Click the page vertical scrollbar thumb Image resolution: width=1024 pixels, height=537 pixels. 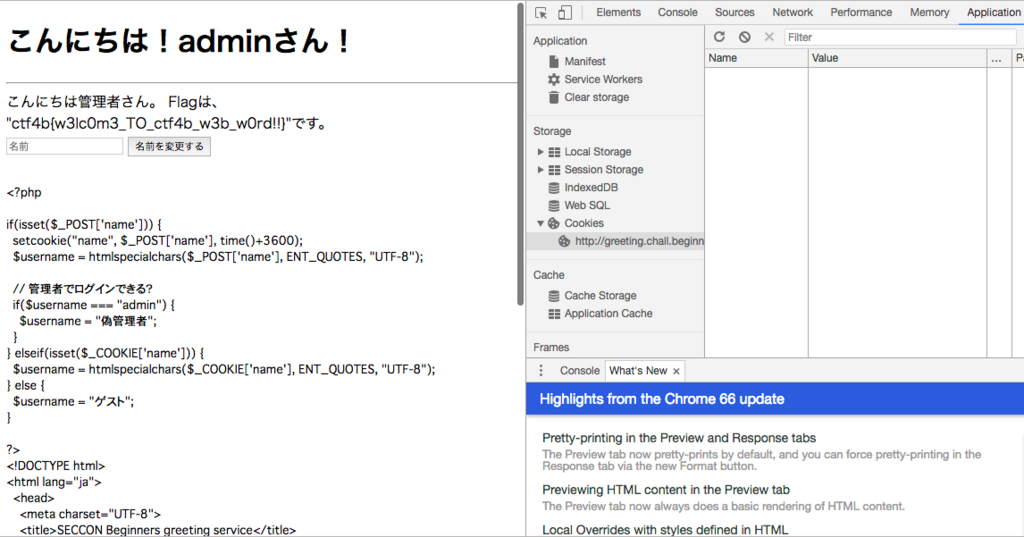520,154
